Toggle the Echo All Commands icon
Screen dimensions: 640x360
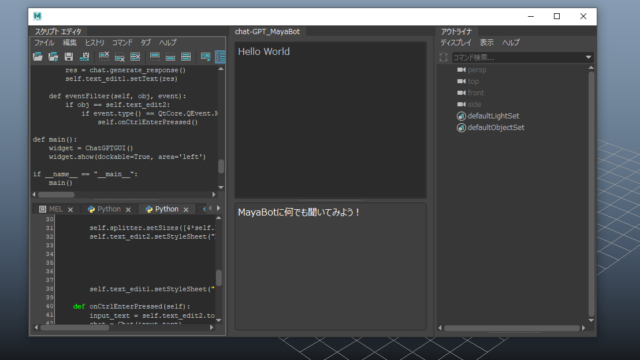point(205,57)
